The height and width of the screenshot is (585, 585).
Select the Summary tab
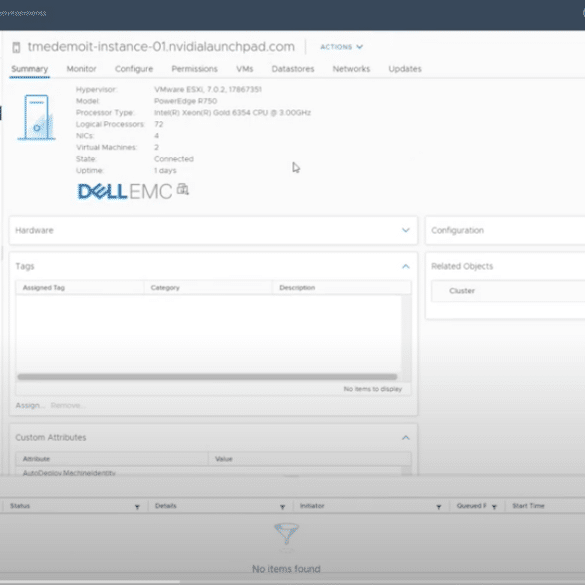click(x=29, y=69)
